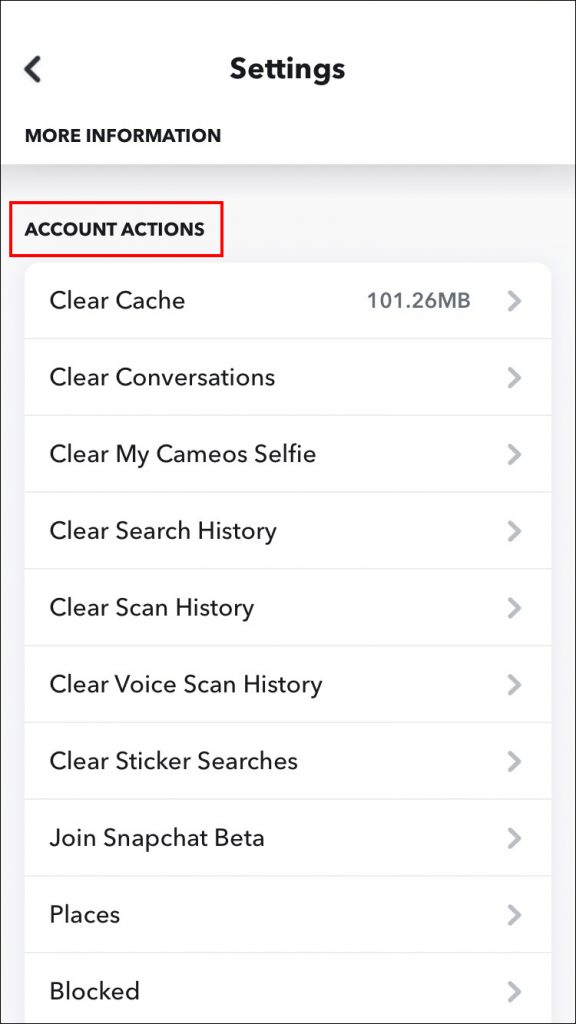Screen dimensions: 576x1024
Task: Open Join Snapchat Beta
Action: (288, 837)
